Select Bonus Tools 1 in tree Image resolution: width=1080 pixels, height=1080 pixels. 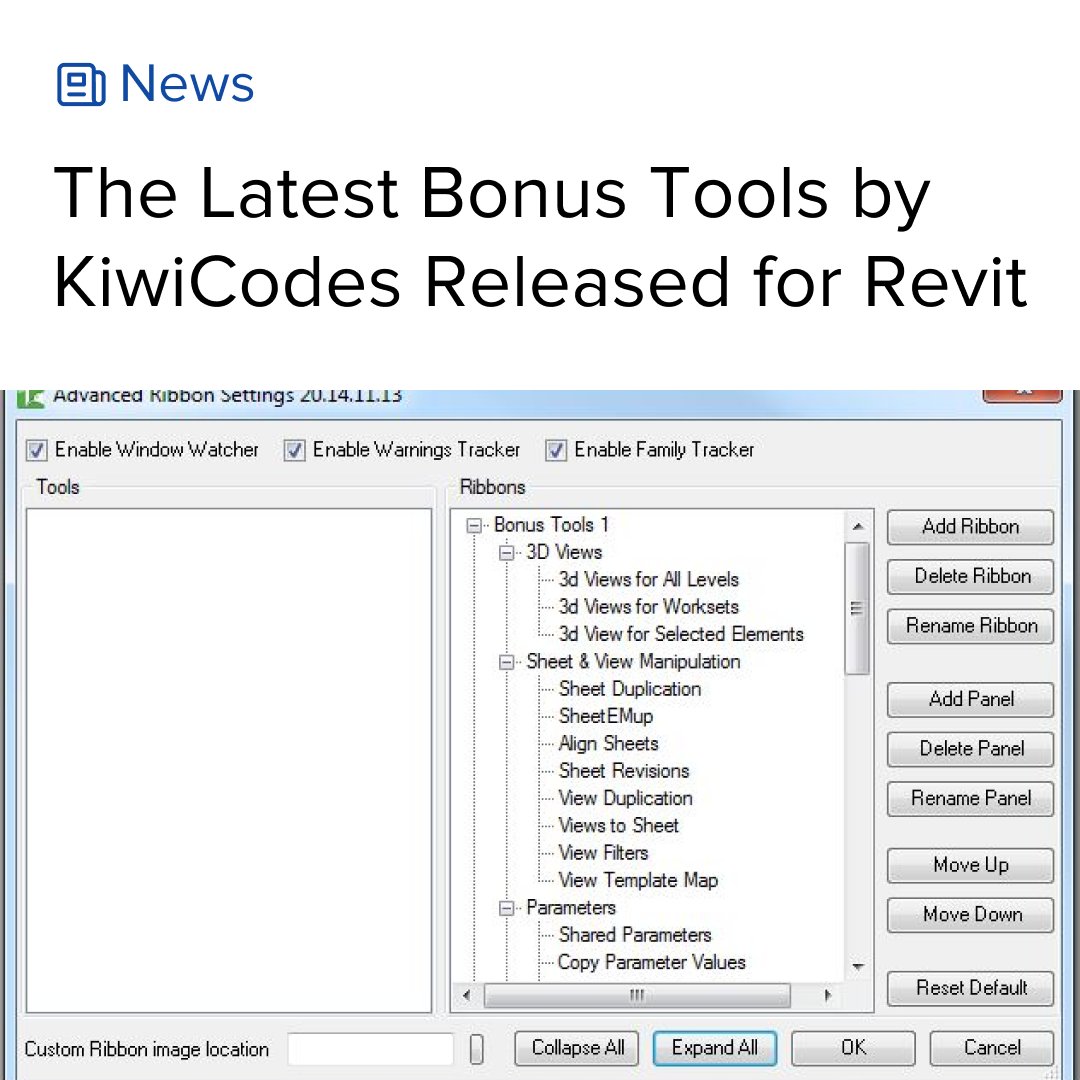pyautogui.click(x=551, y=525)
